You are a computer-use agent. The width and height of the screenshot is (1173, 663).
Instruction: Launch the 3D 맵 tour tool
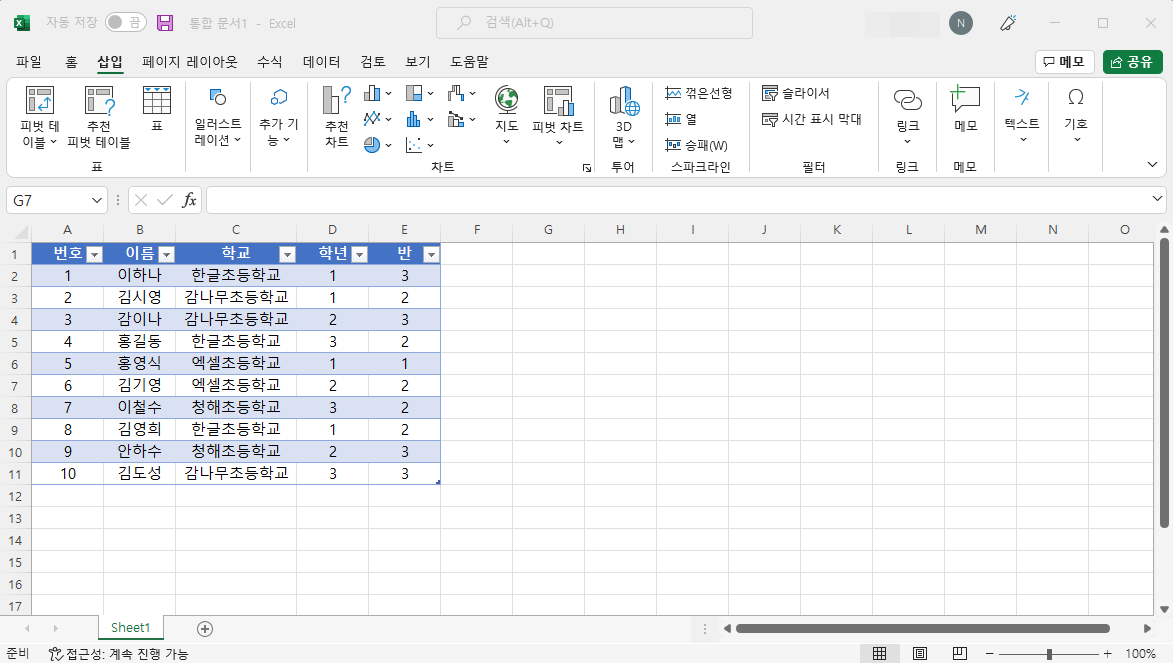click(622, 115)
